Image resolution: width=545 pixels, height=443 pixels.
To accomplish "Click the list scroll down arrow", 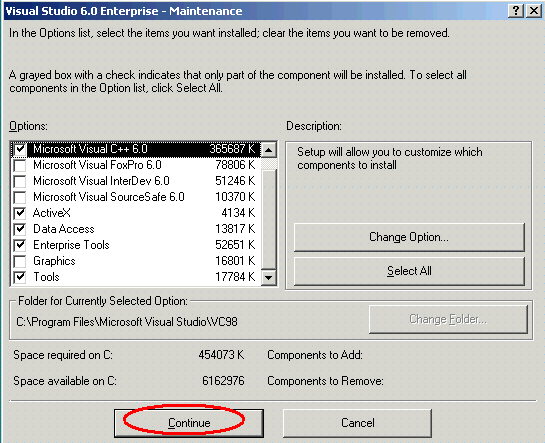I will (x=268, y=277).
